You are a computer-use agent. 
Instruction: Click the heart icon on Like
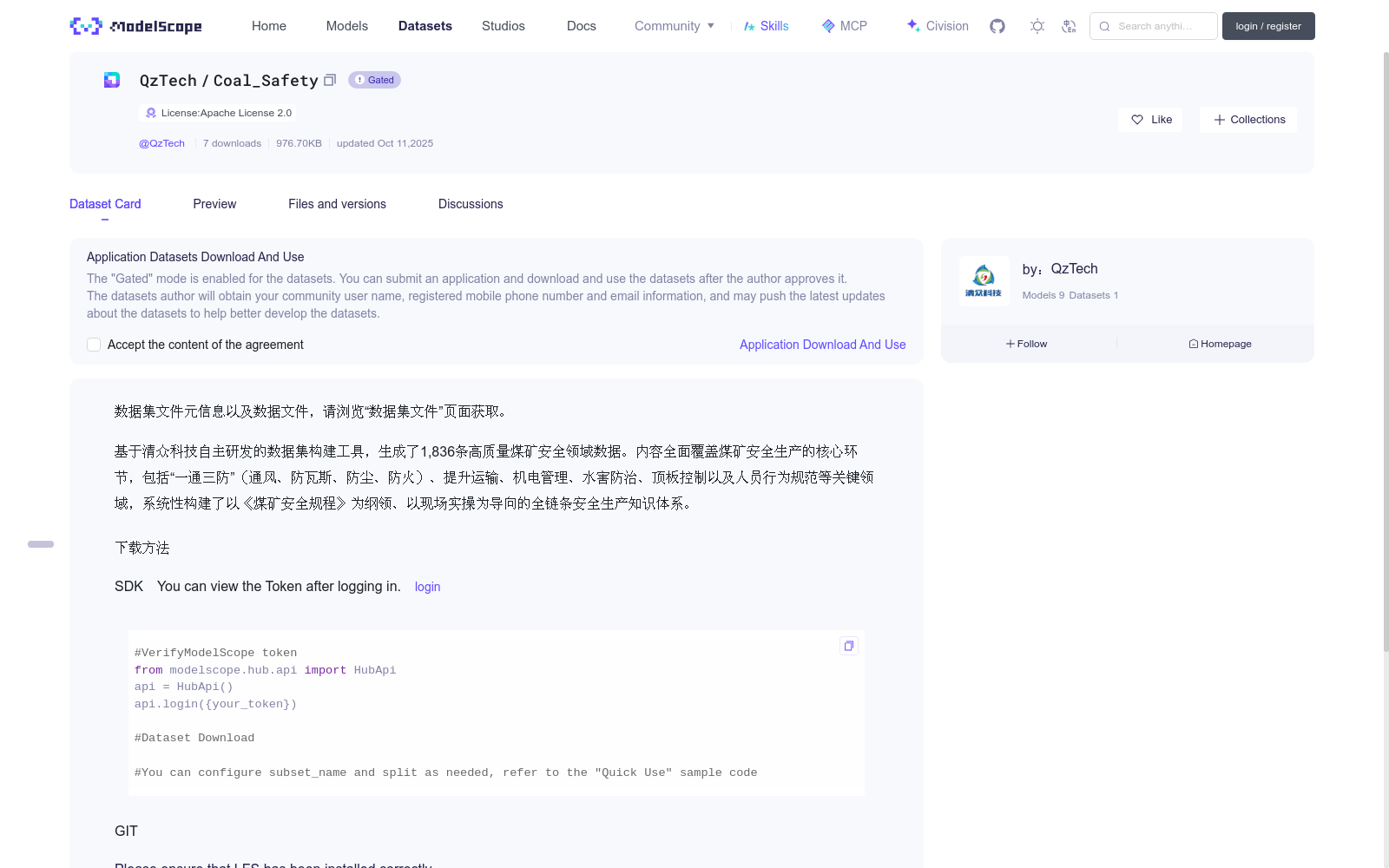[x=1137, y=120]
